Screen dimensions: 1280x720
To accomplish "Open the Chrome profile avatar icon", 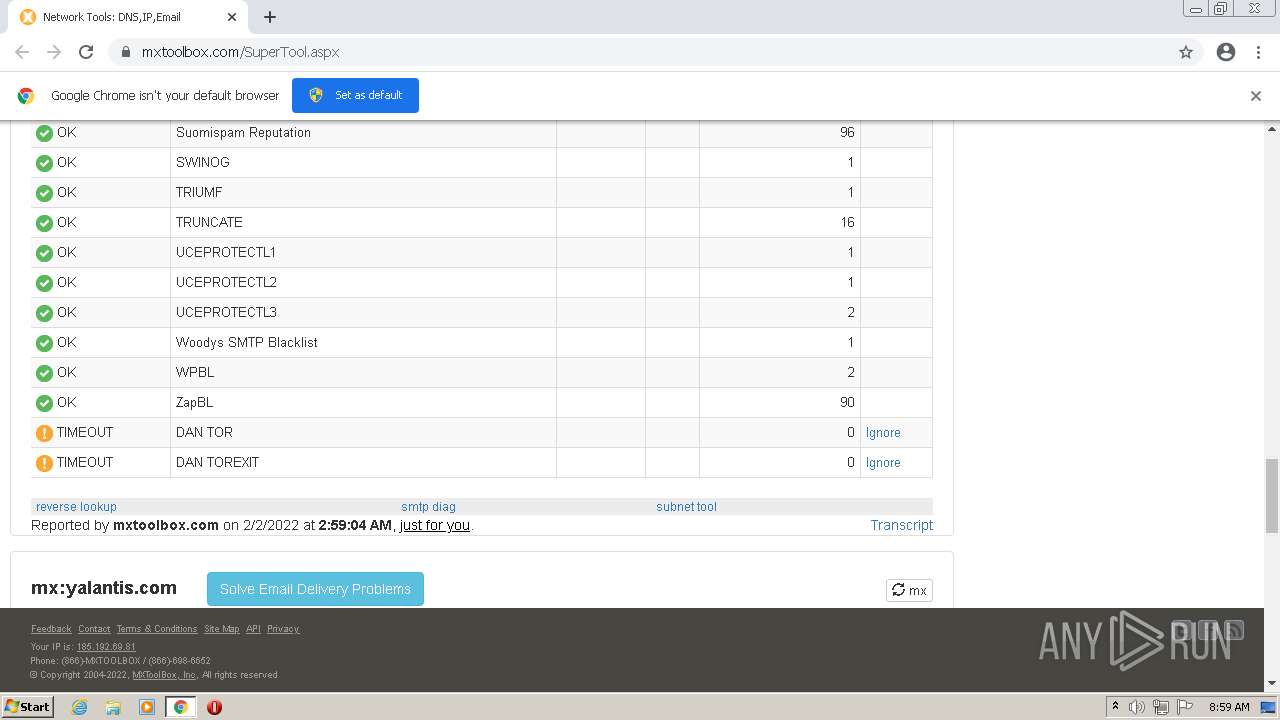I will (x=1226, y=52).
